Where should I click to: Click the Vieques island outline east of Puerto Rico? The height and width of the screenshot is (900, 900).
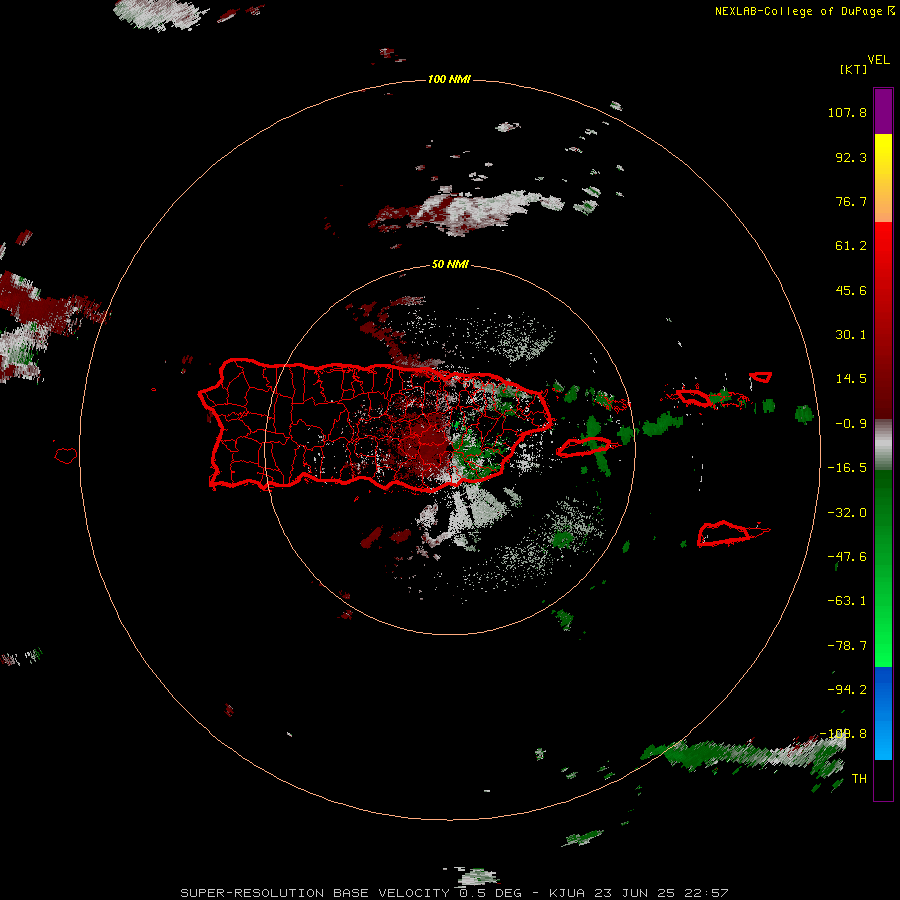[583, 447]
